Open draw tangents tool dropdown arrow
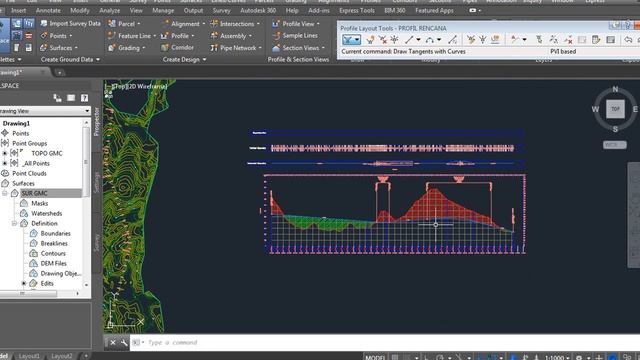 (357, 40)
